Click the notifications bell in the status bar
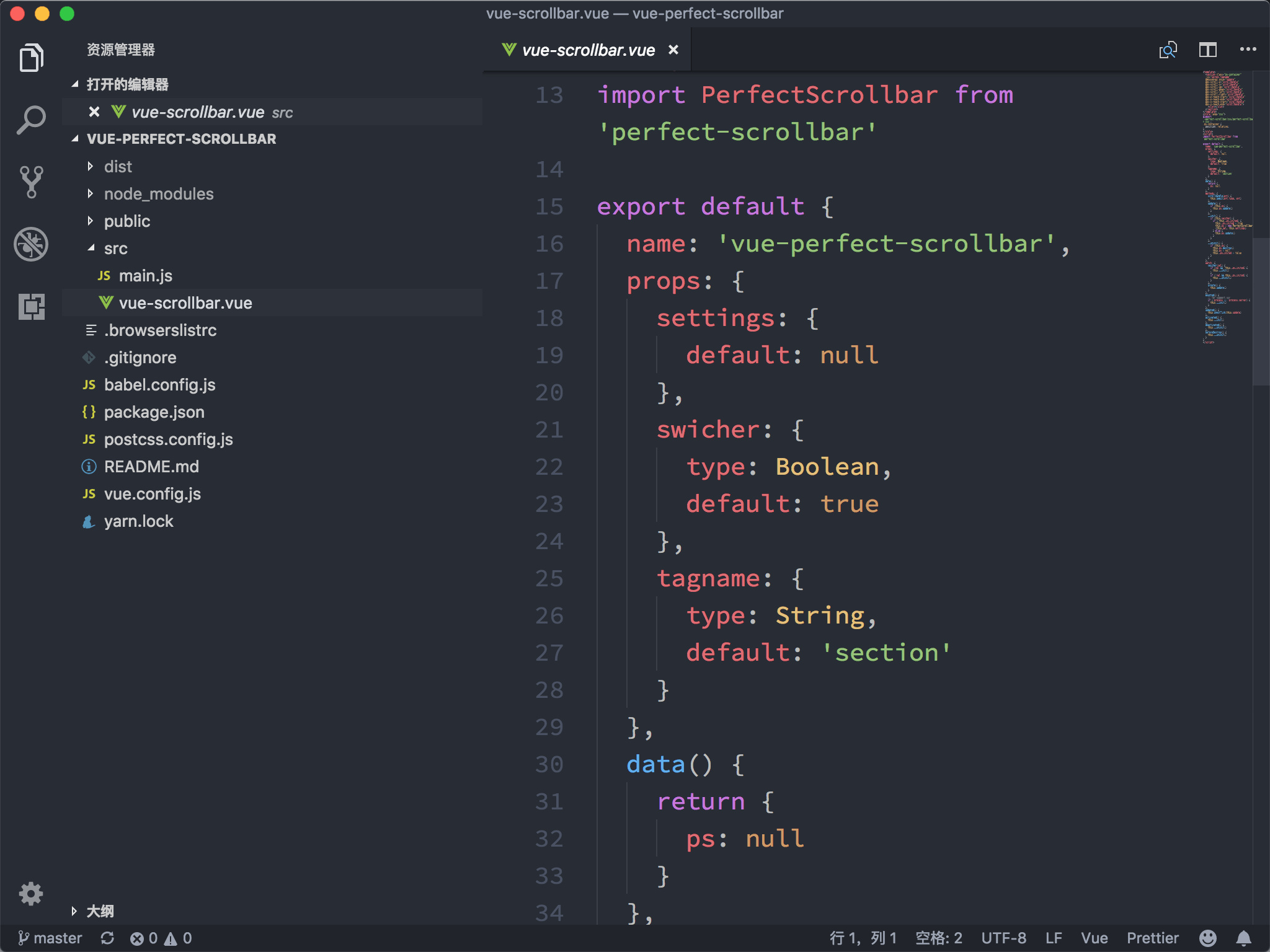 click(x=1245, y=938)
